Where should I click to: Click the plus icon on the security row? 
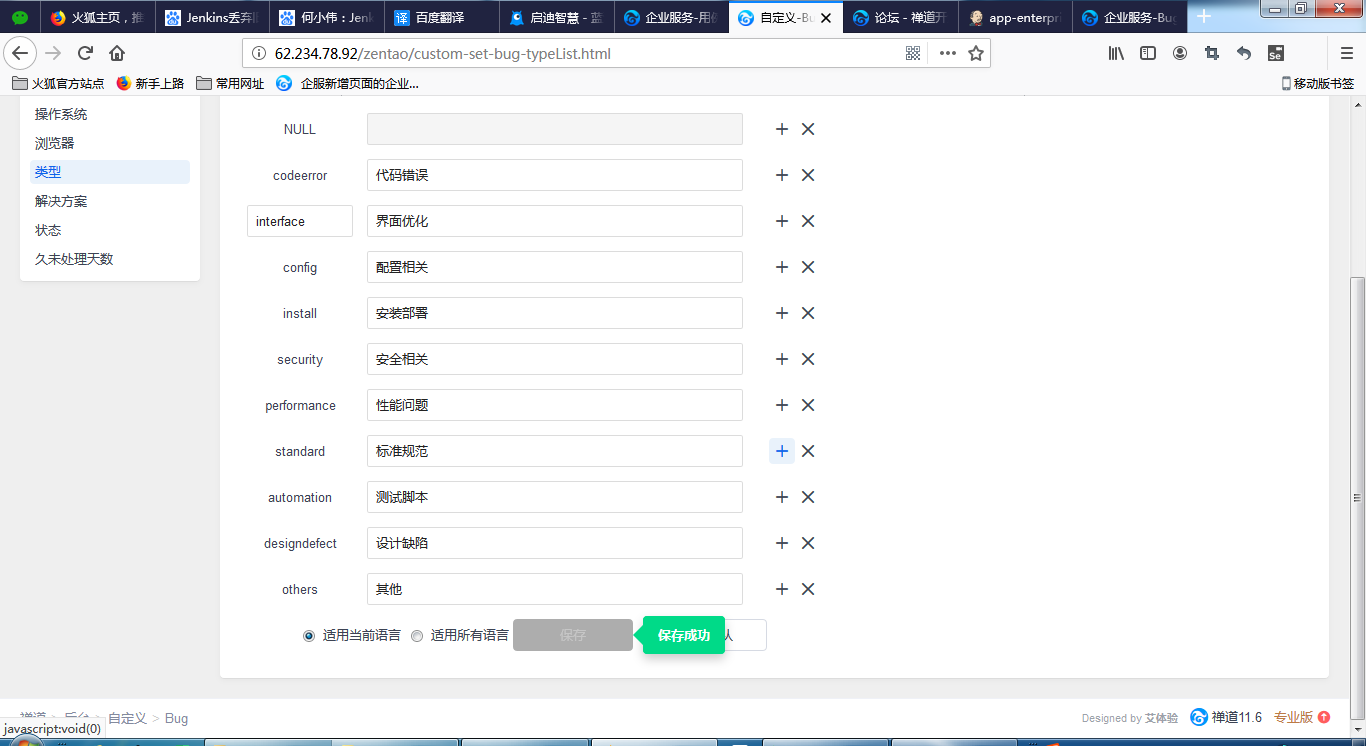(782, 359)
